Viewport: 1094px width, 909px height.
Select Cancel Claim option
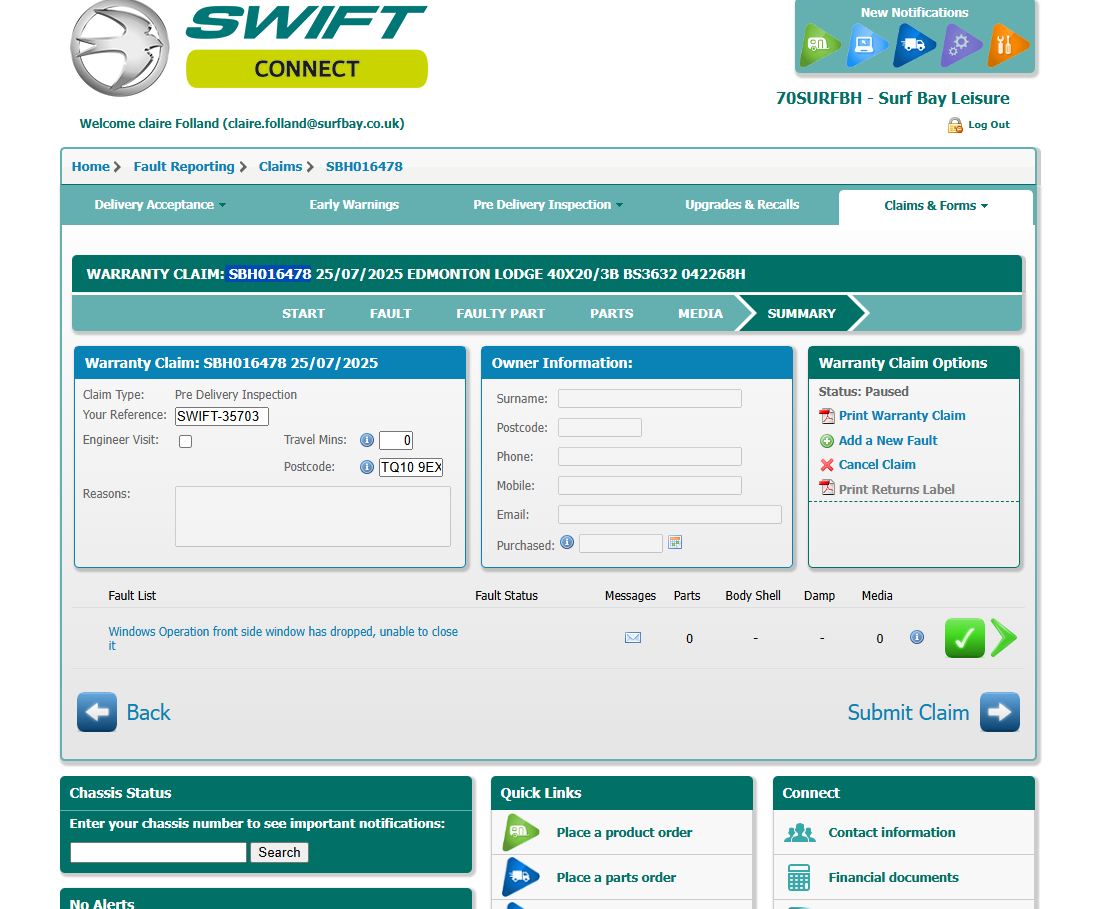point(876,465)
